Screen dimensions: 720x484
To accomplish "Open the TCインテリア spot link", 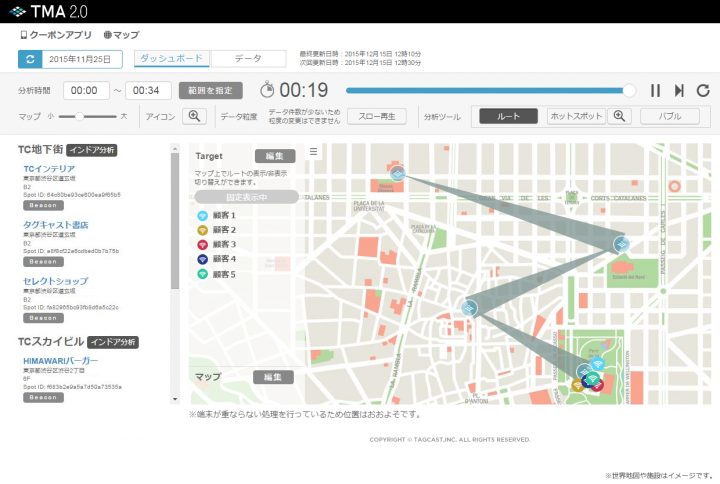I will pos(50,168).
